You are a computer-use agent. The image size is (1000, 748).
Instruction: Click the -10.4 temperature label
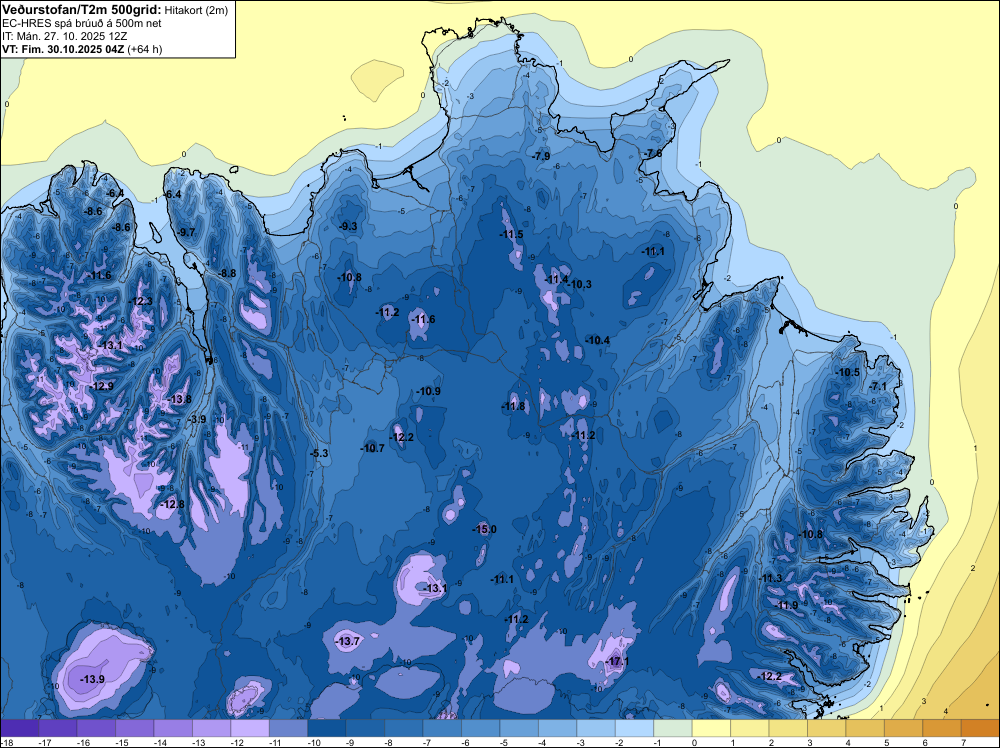598,341
